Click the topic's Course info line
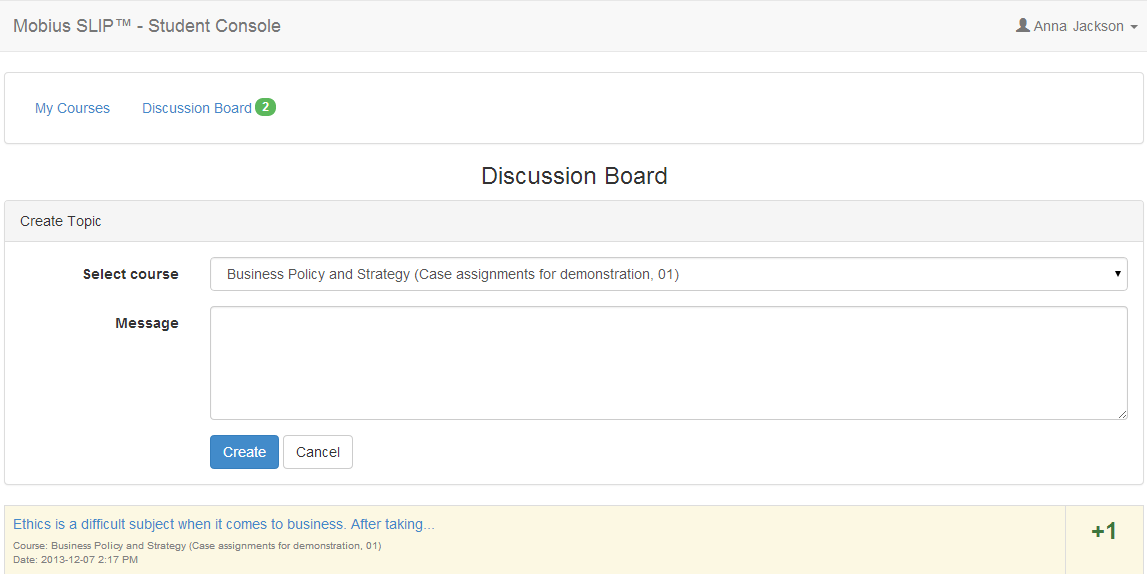Screen dimensions: 1147x574 tap(197, 545)
